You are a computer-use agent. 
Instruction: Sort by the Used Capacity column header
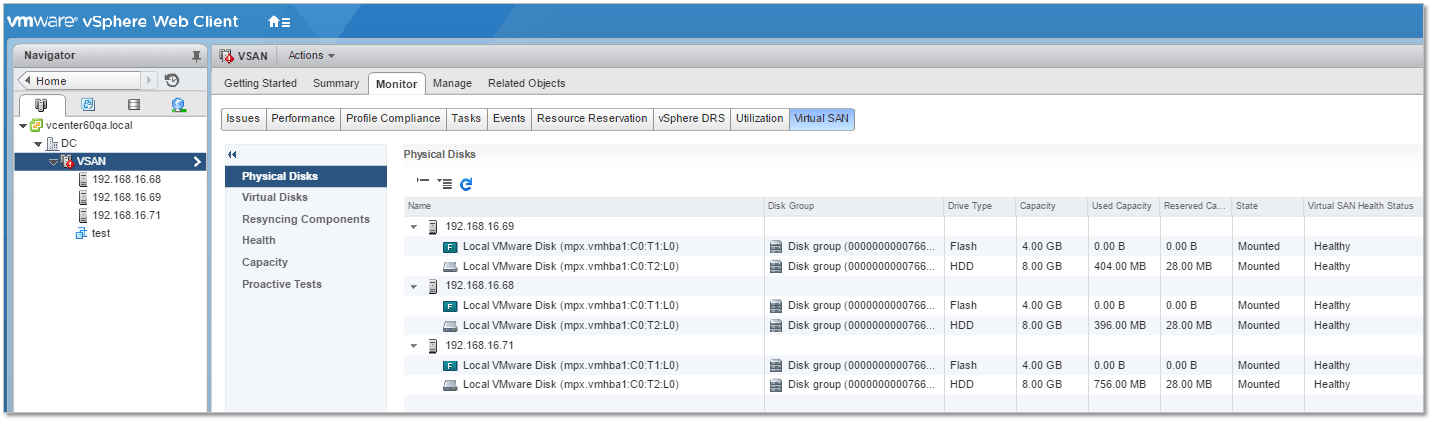pos(1124,206)
